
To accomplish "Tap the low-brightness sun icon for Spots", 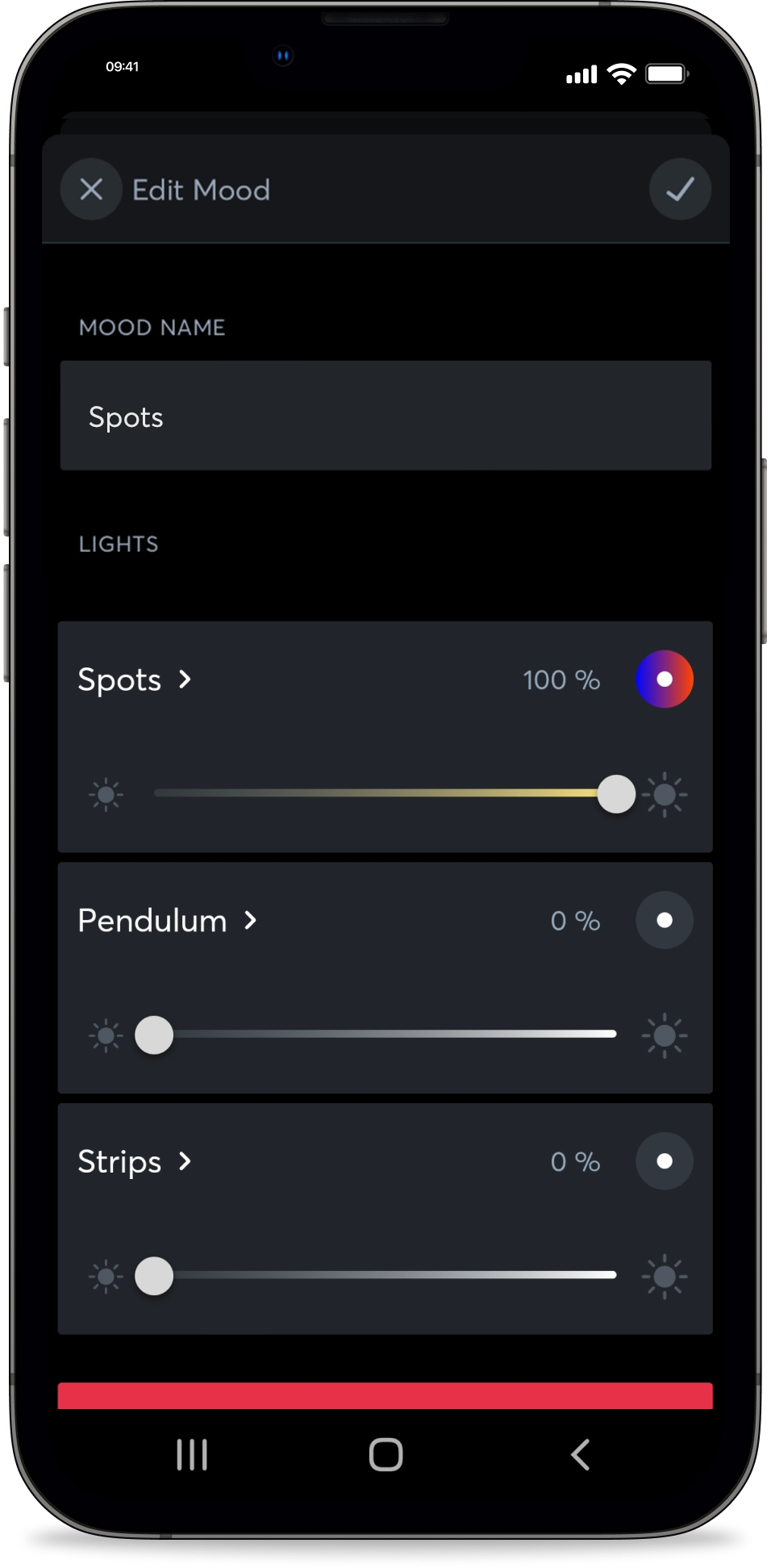I will 106,794.
